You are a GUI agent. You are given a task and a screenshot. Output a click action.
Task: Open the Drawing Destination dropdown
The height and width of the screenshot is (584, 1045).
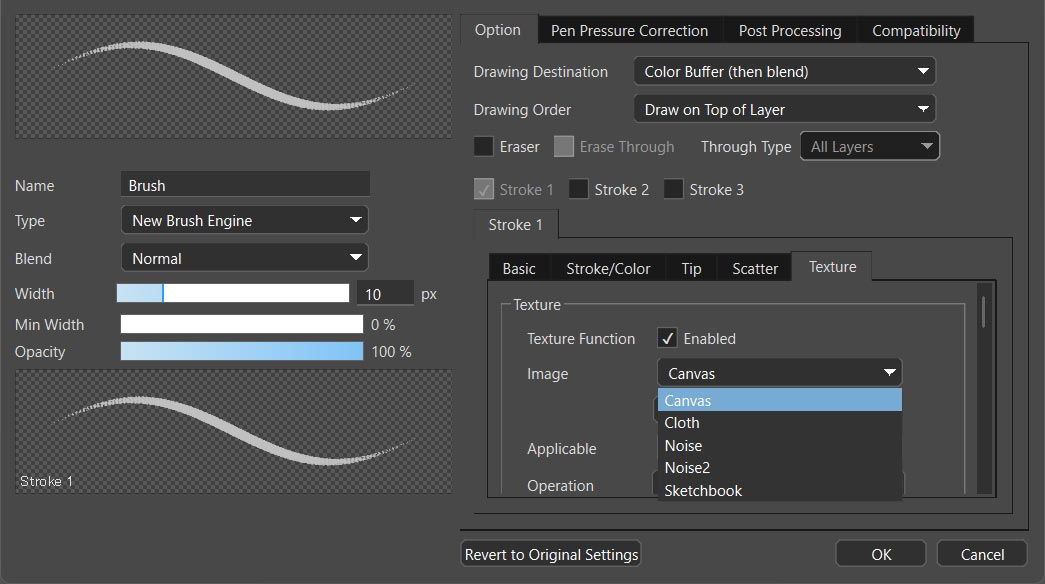783,71
